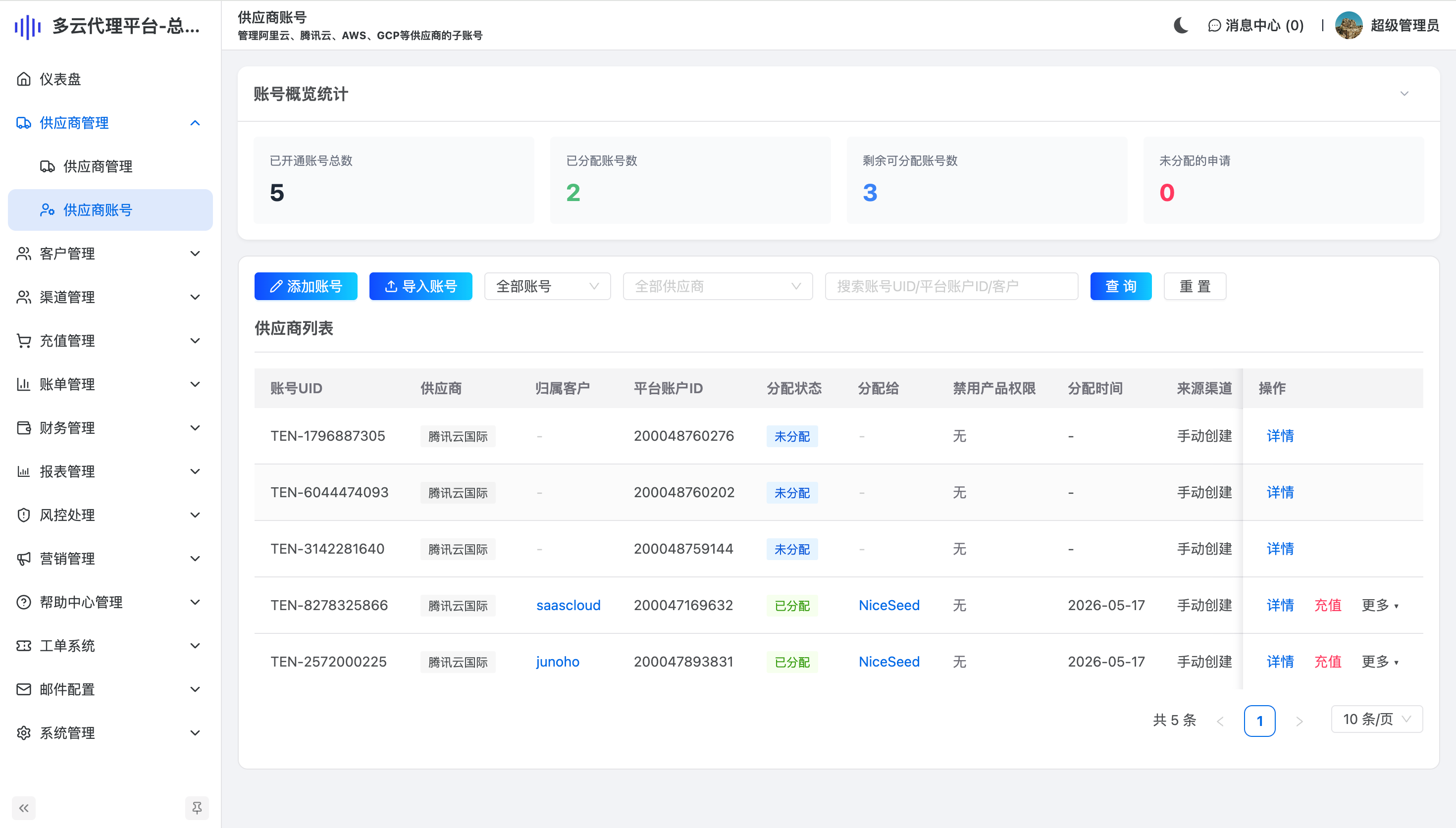Click the account UID search field

[x=952, y=286]
